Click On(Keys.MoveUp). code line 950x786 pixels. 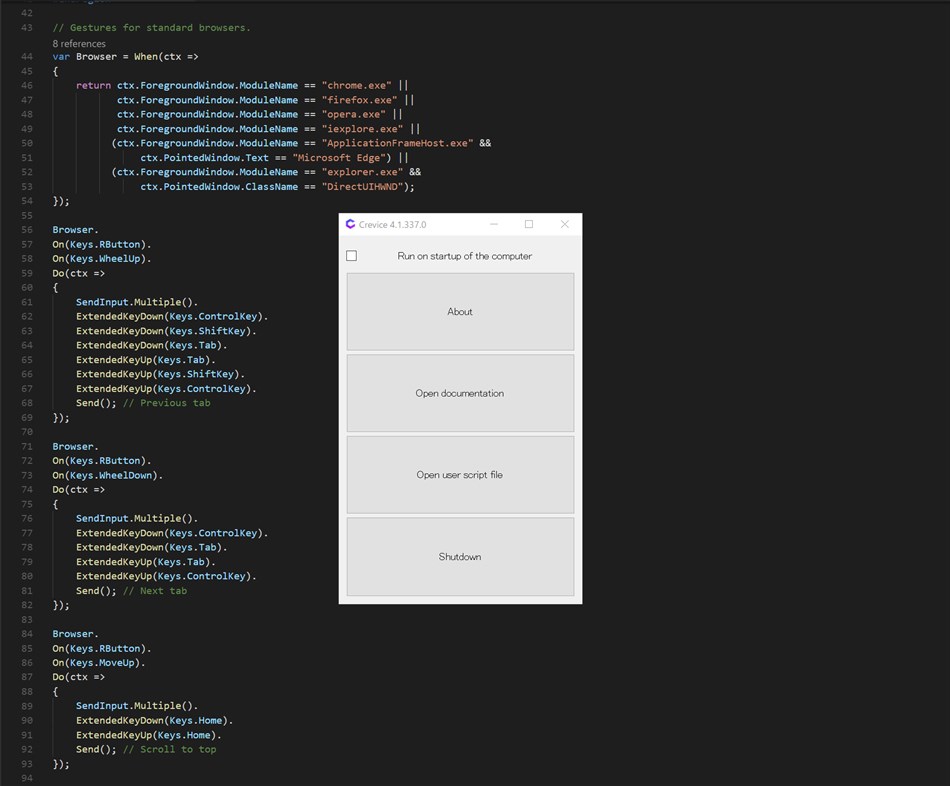coord(99,662)
